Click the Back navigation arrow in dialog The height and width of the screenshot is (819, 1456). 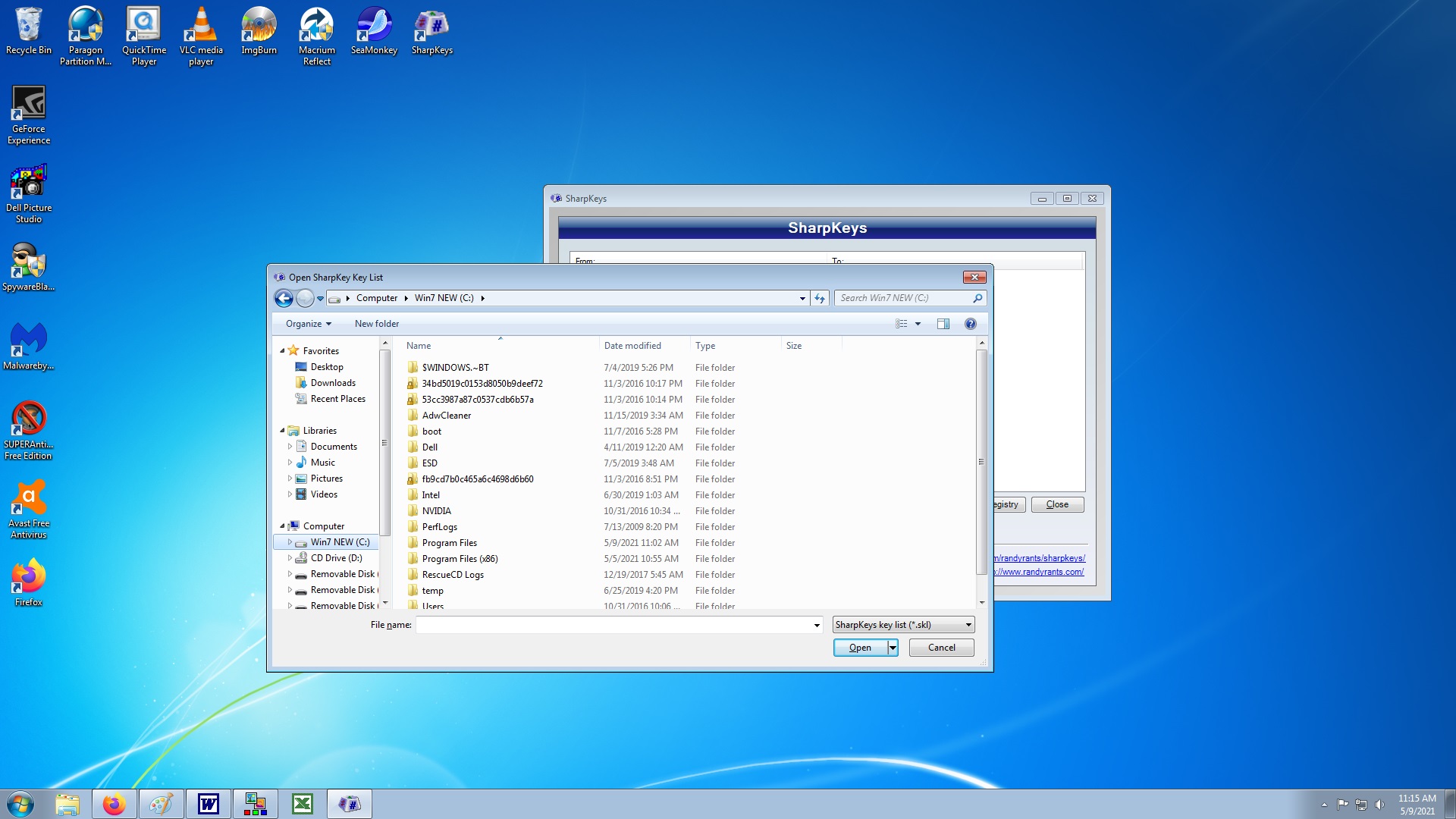tap(284, 299)
